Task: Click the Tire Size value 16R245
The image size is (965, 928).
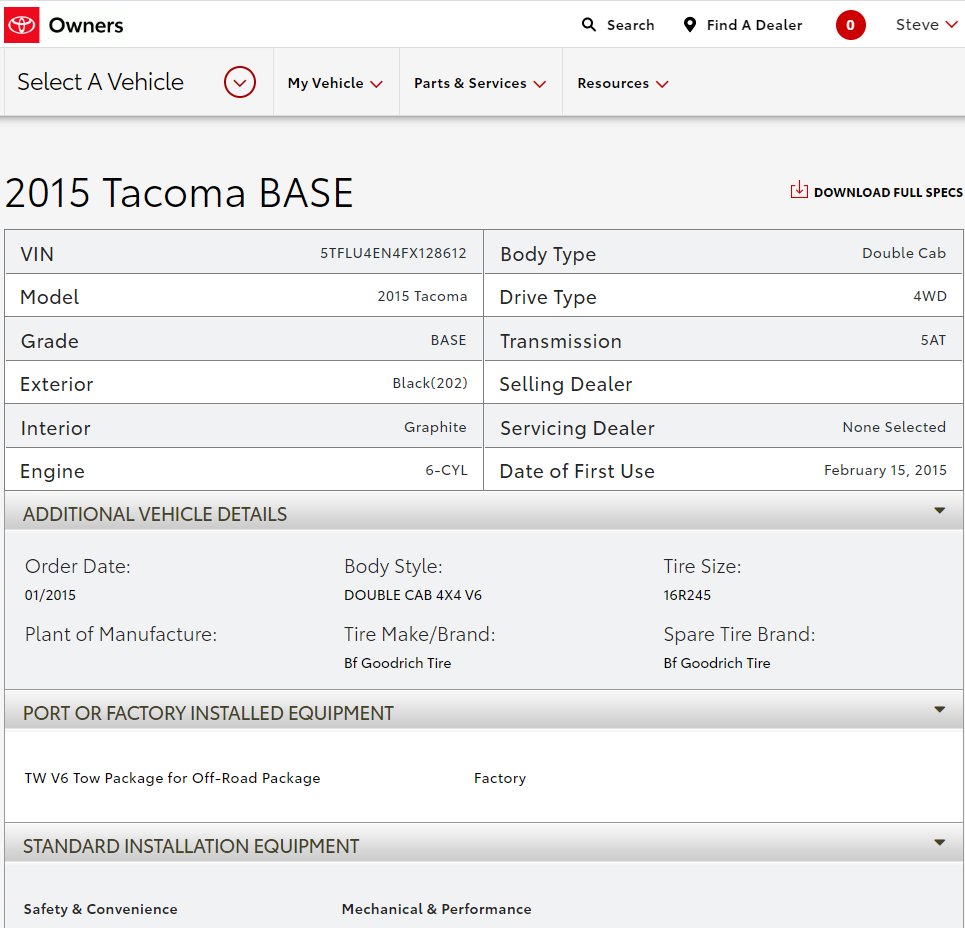Action: click(687, 595)
